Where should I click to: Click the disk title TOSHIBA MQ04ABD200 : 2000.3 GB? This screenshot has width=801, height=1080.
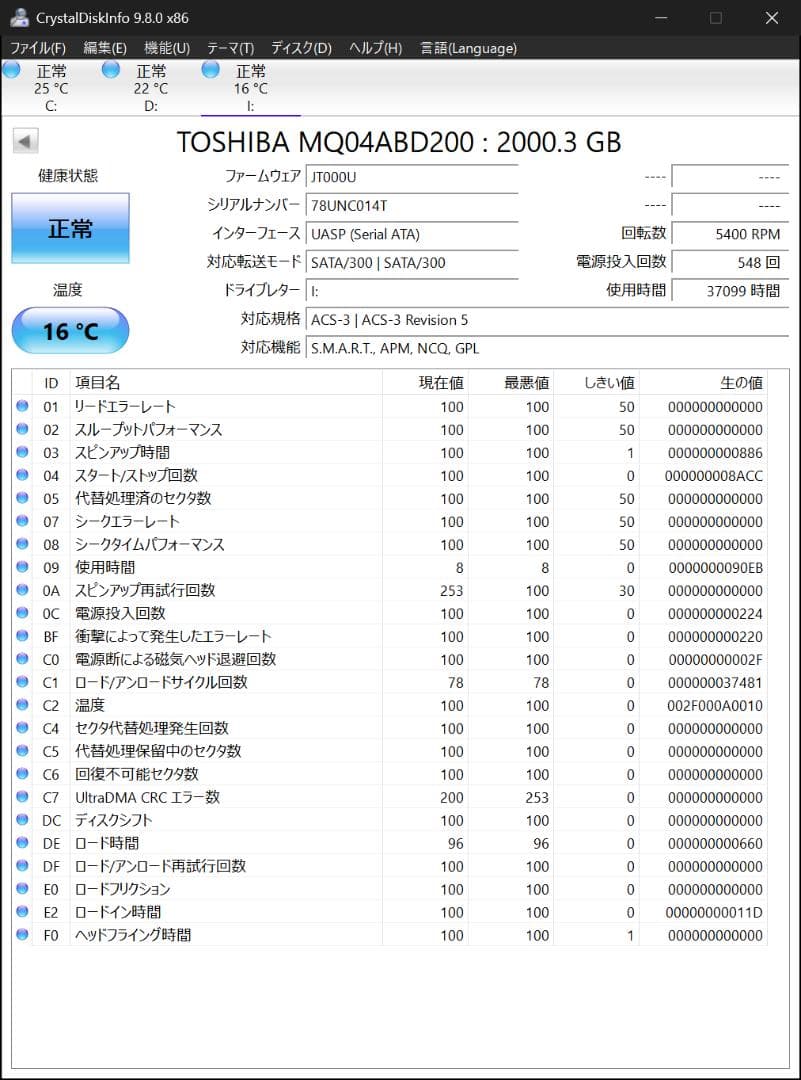(x=399, y=143)
